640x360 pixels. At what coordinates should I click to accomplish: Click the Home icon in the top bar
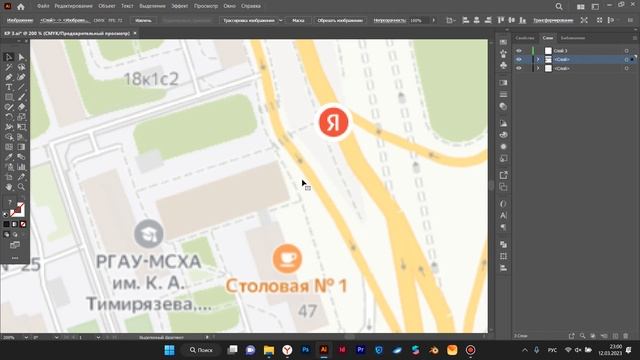click(21, 7)
